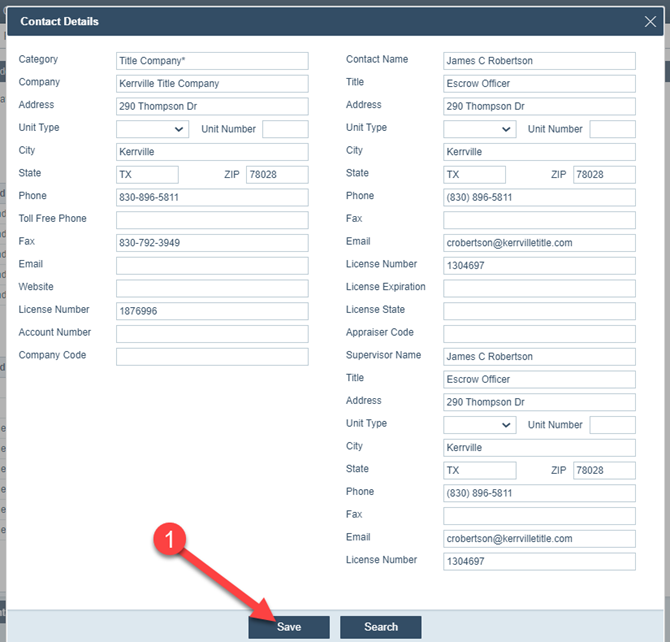
Task: Select License Number field containing 1876996
Action: click(212, 311)
